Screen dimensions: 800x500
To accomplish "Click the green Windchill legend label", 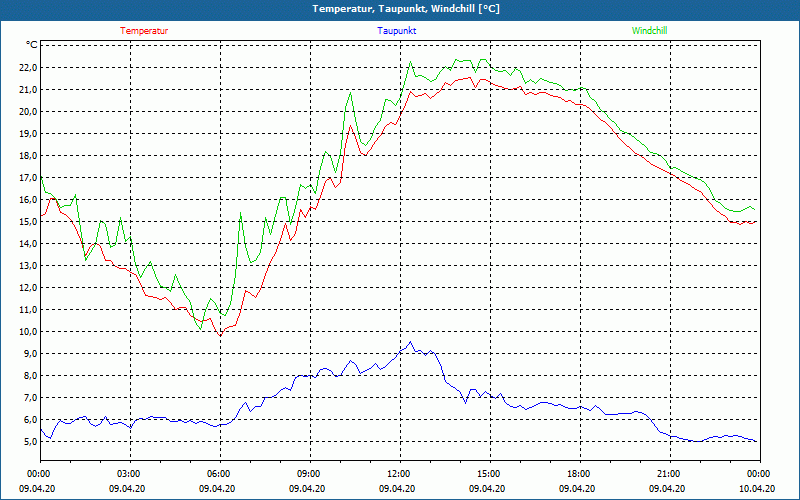I will click(649, 31).
